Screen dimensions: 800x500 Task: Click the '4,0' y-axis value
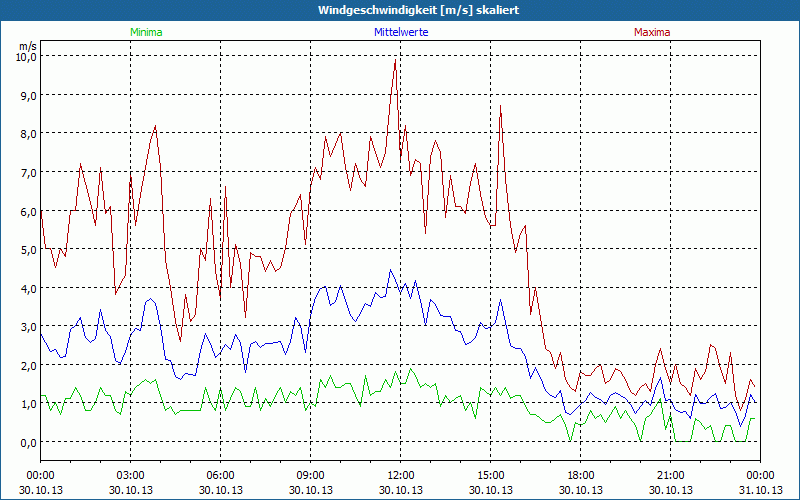coord(29,288)
